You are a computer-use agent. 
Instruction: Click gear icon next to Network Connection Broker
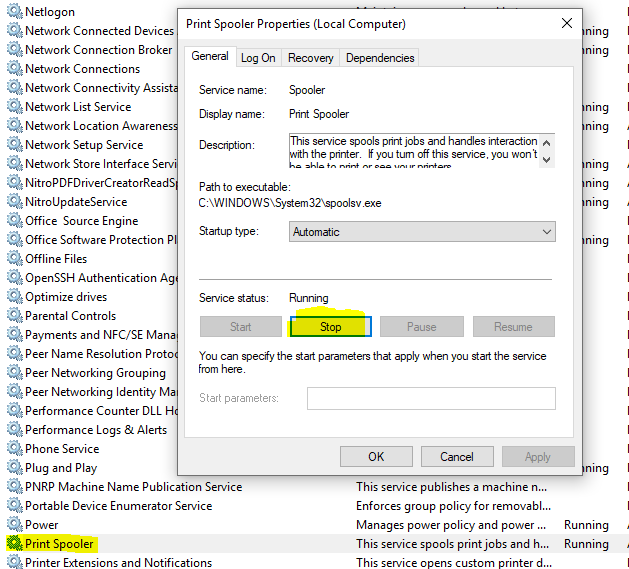click(x=14, y=49)
